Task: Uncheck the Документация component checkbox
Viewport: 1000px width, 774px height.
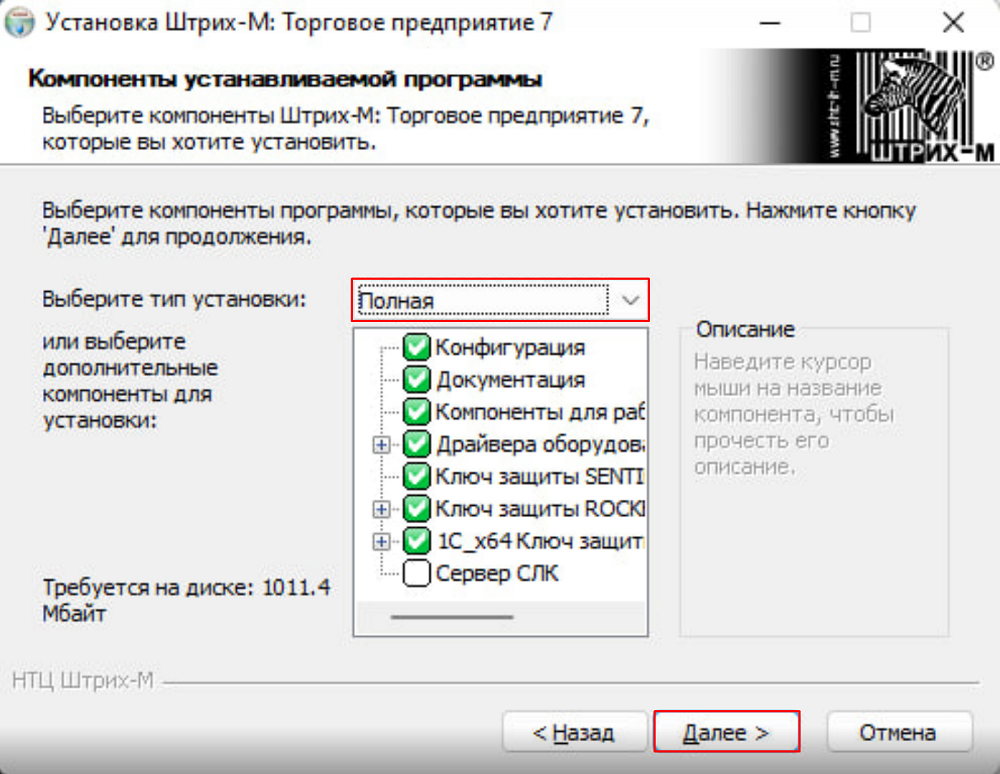Action: click(x=416, y=380)
